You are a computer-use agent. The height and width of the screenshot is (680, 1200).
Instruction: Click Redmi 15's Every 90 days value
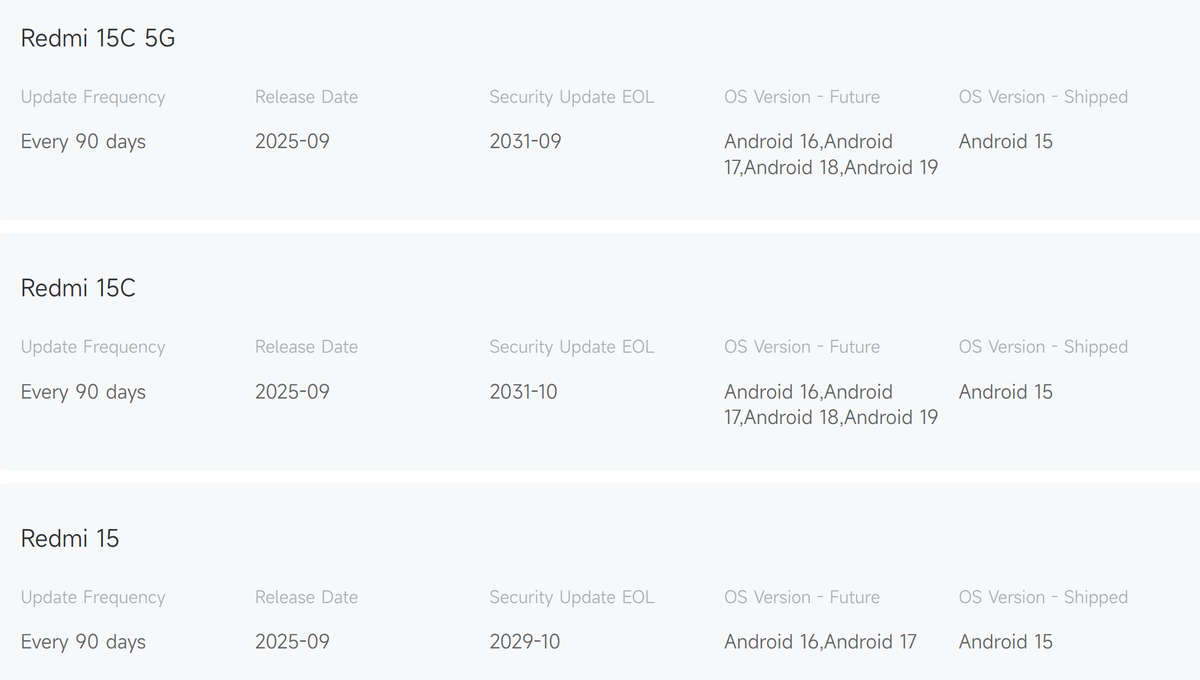[83, 642]
